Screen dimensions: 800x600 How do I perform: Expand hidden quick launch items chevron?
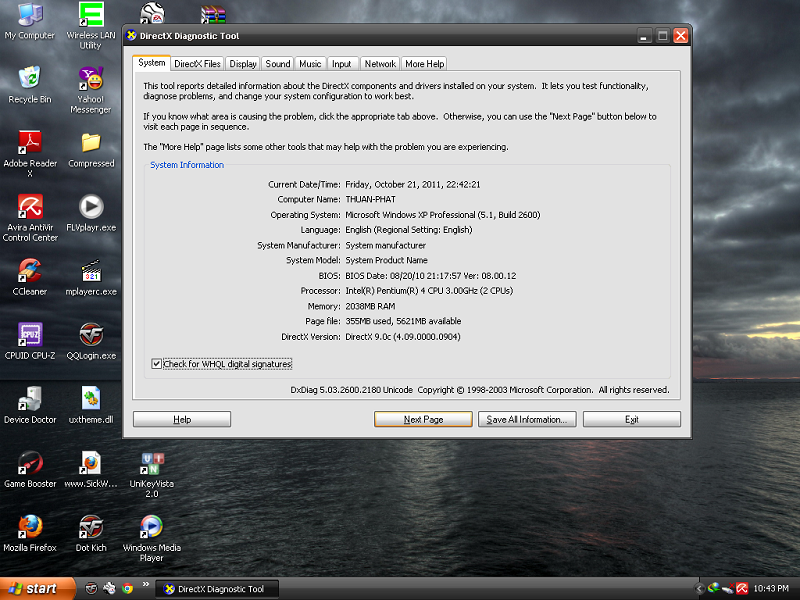(x=147, y=585)
